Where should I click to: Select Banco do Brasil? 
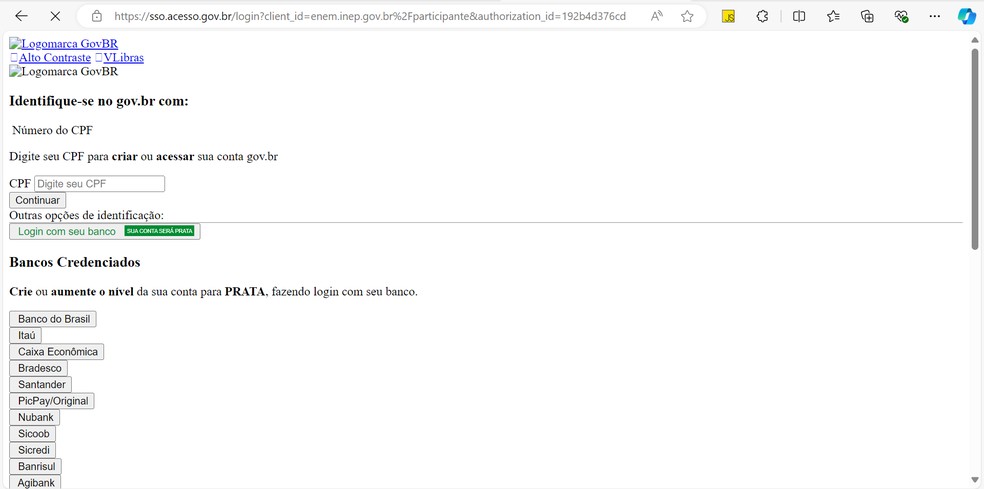[x=53, y=319]
